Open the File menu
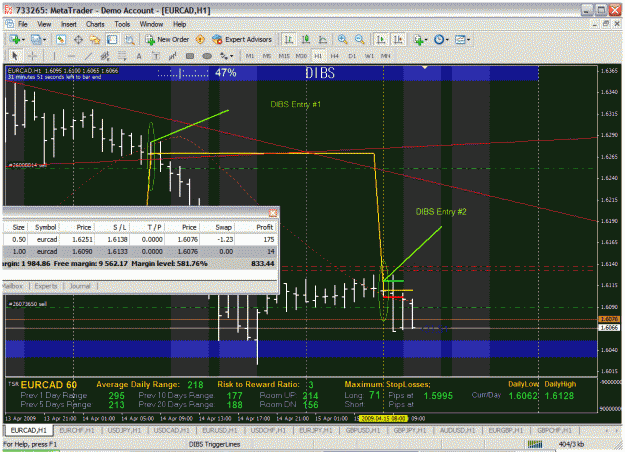This screenshot has width=625, height=452. (x=23, y=24)
